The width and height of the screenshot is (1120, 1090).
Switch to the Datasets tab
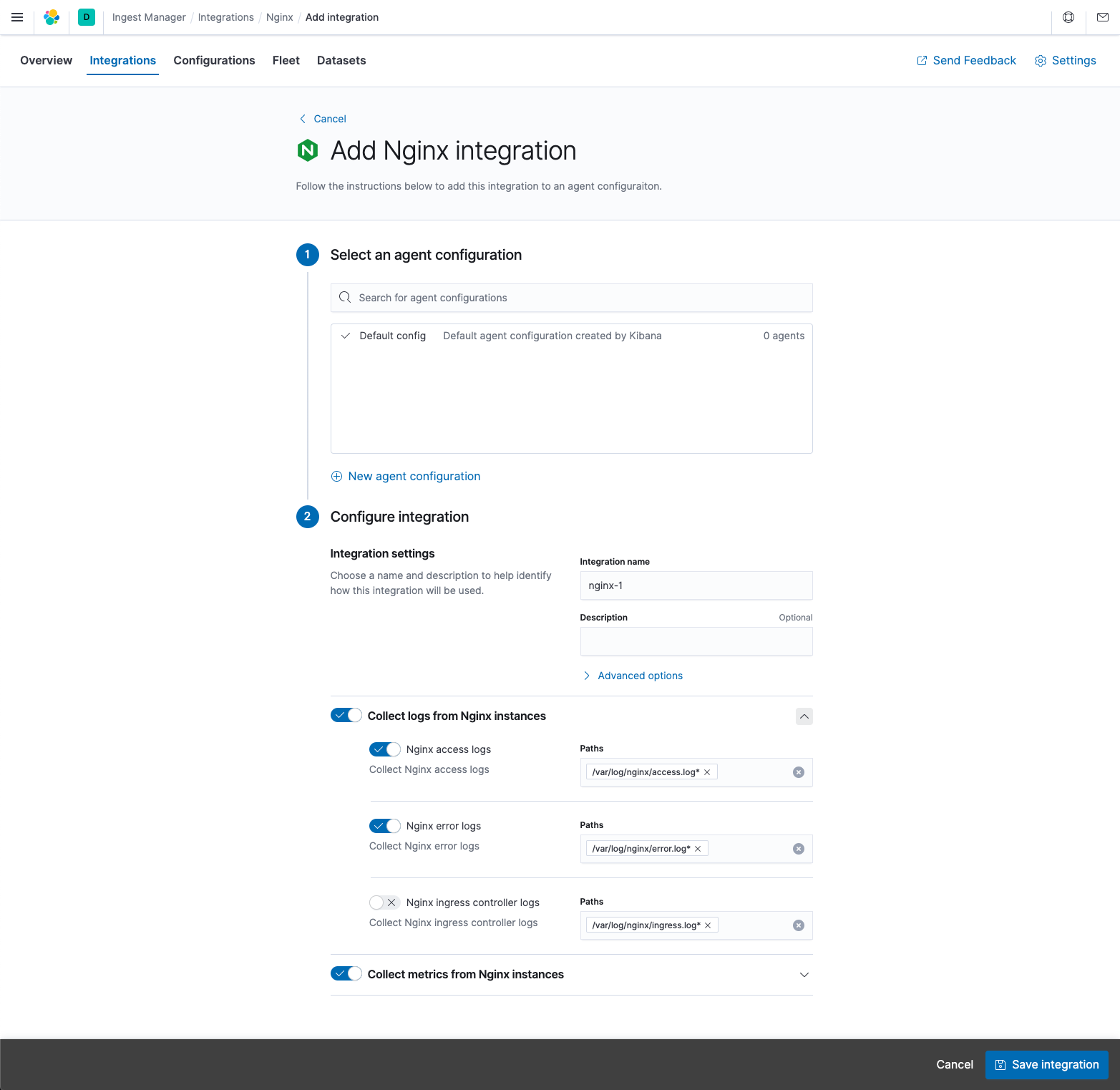coord(341,61)
